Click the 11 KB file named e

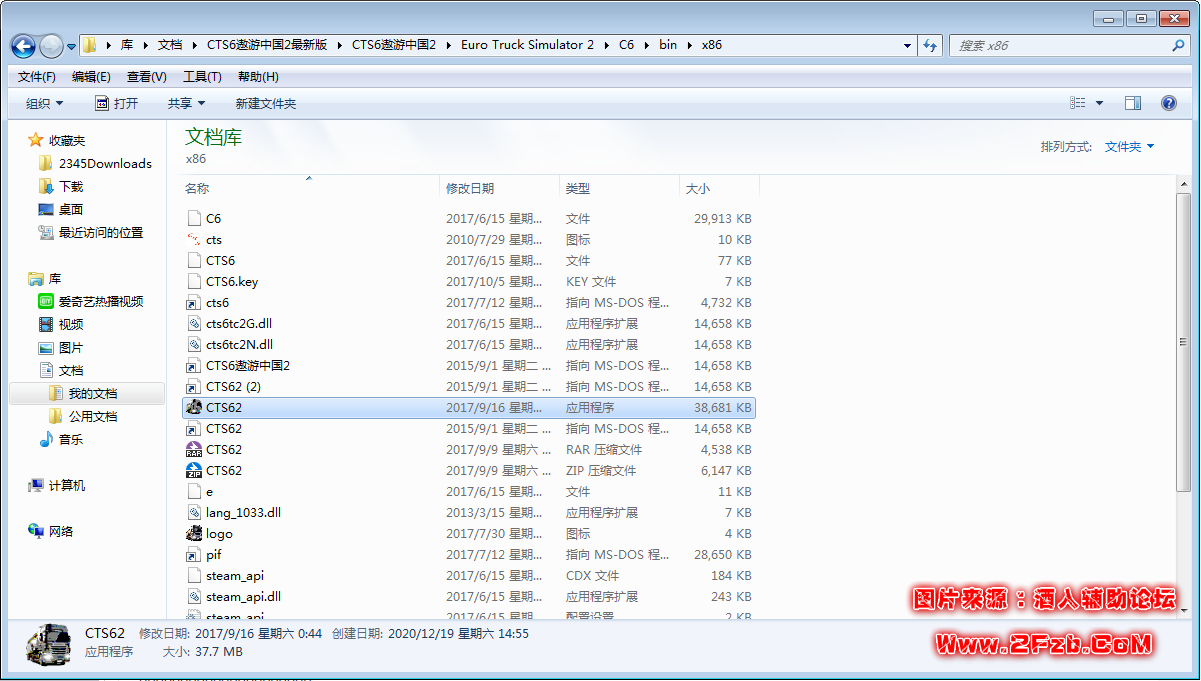click(469, 492)
